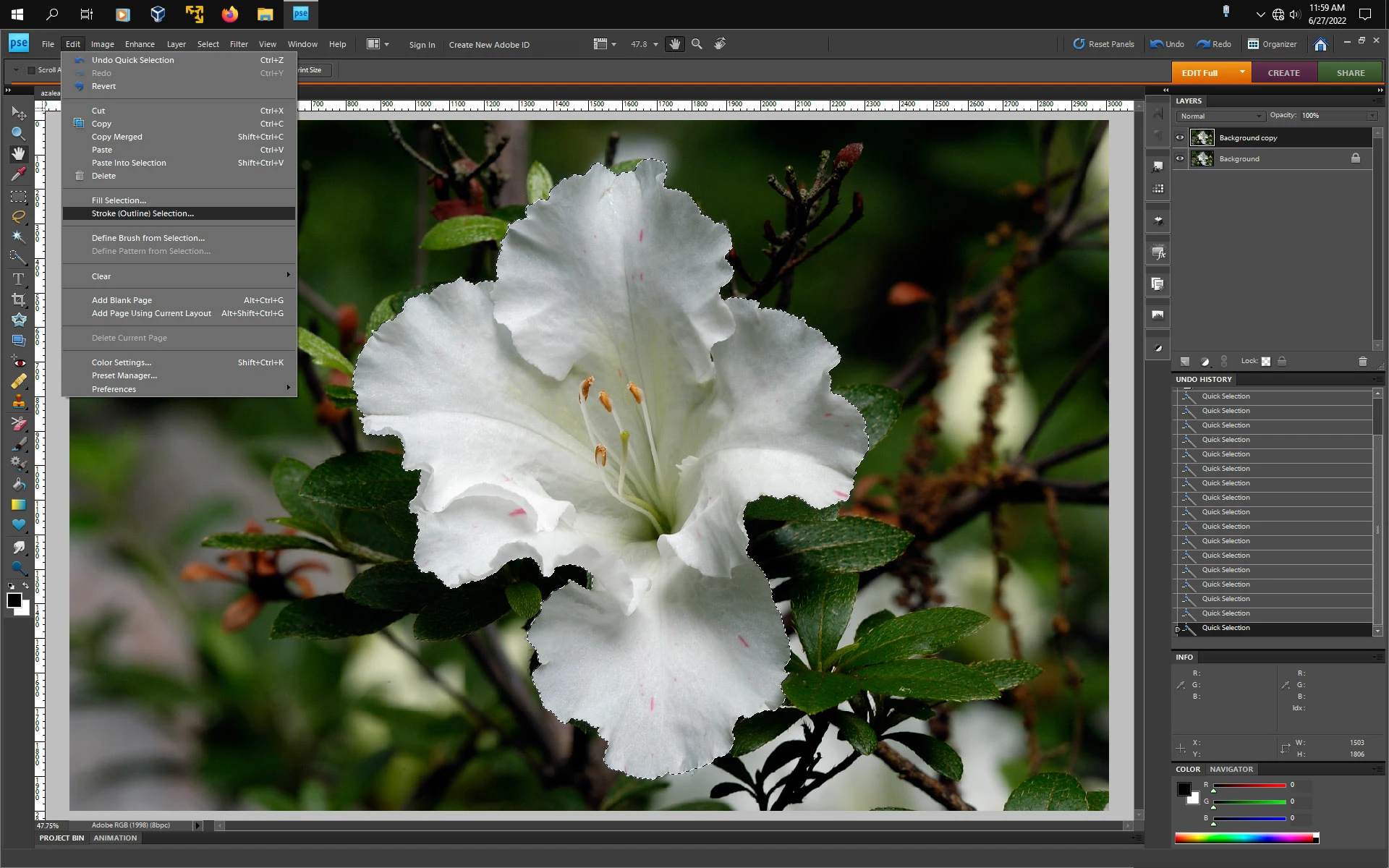The width and height of the screenshot is (1389, 868).
Task: Select the Eyedropper tool
Action: click(x=19, y=174)
